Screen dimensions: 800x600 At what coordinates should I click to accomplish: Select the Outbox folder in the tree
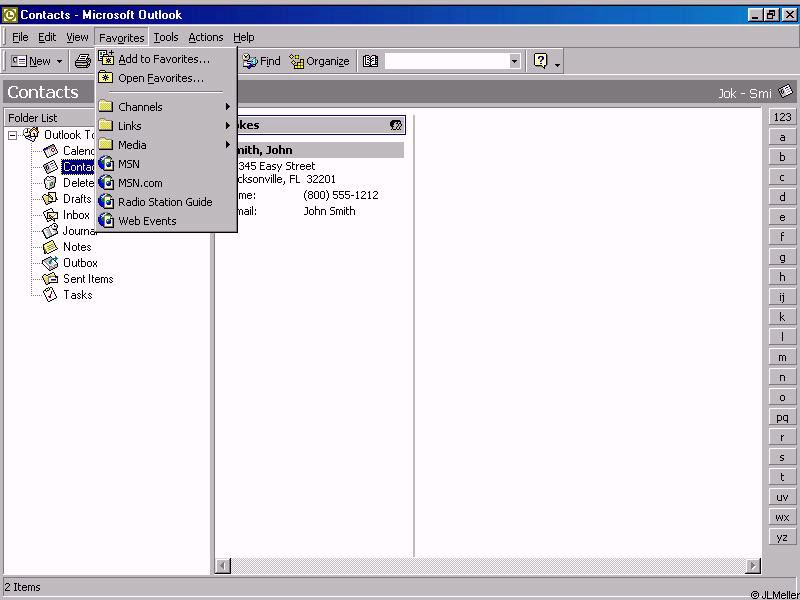pyautogui.click(x=80, y=263)
